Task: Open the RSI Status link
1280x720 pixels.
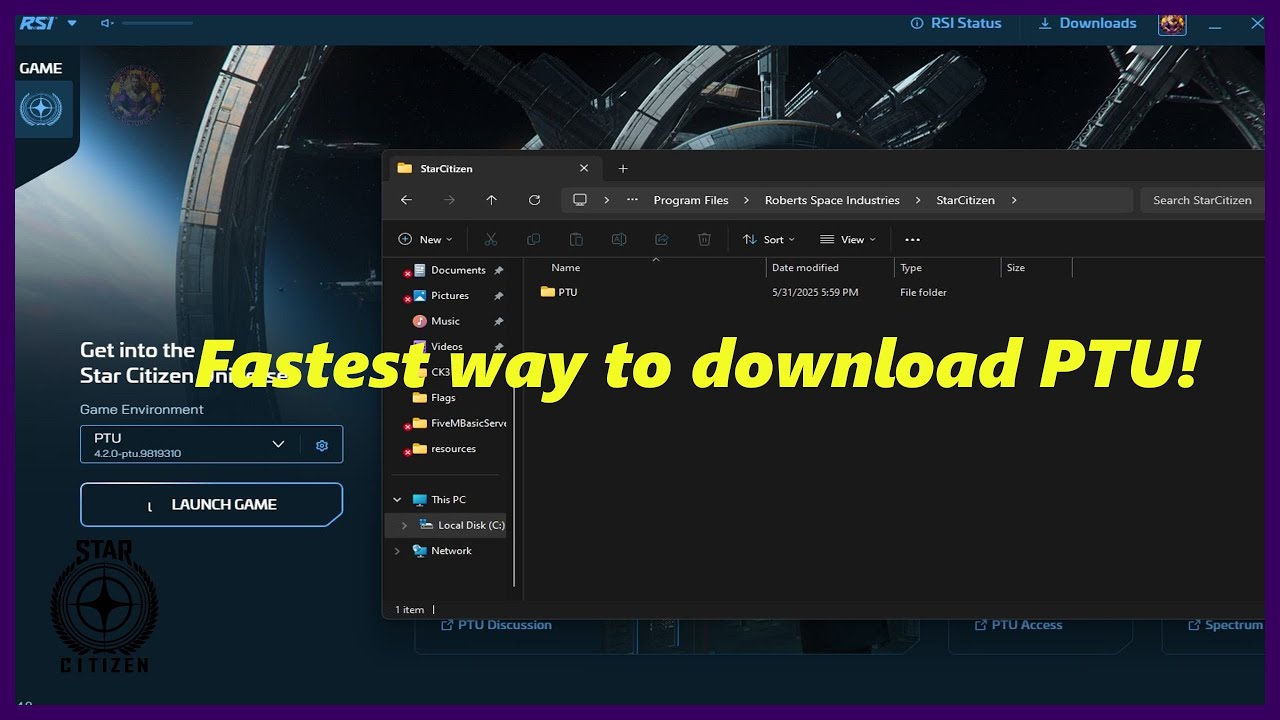Action: pyautogui.click(x=956, y=23)
